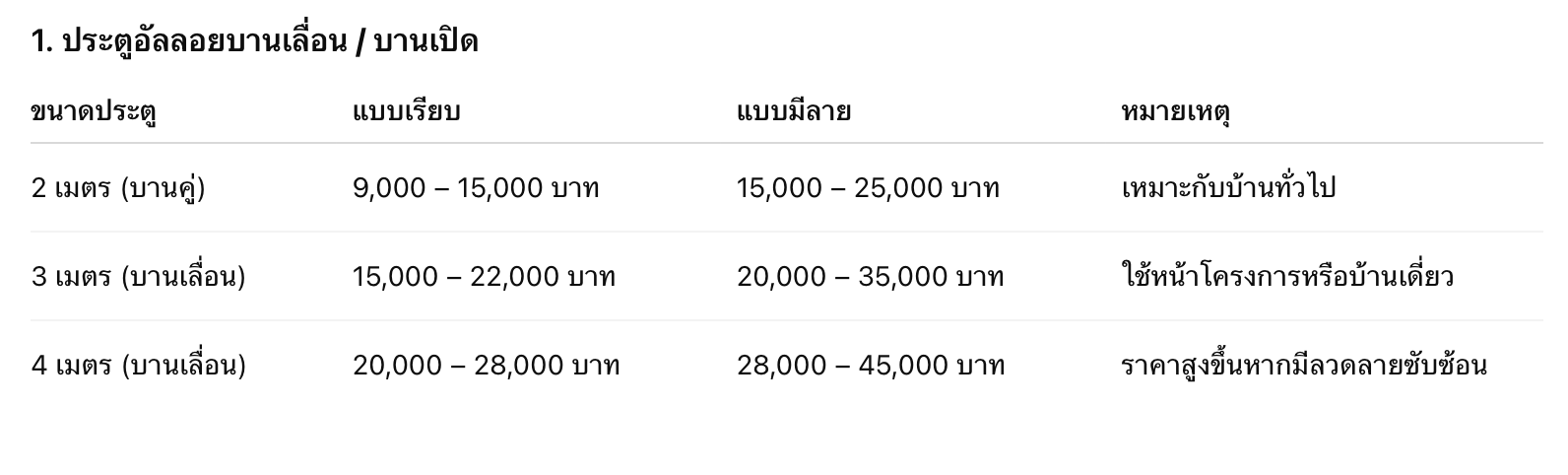Click the divider line below the column headers

tap(786, 143)
